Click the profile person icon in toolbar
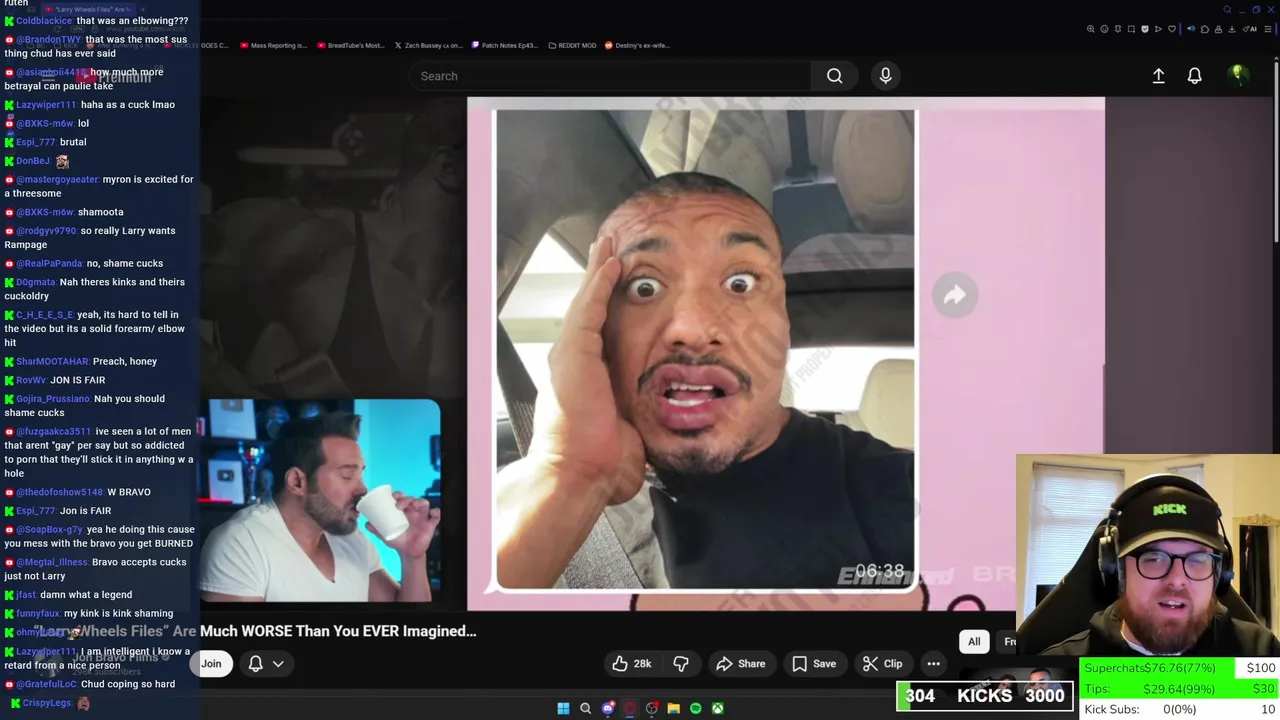1280x720 pixels. point(1218,29)
